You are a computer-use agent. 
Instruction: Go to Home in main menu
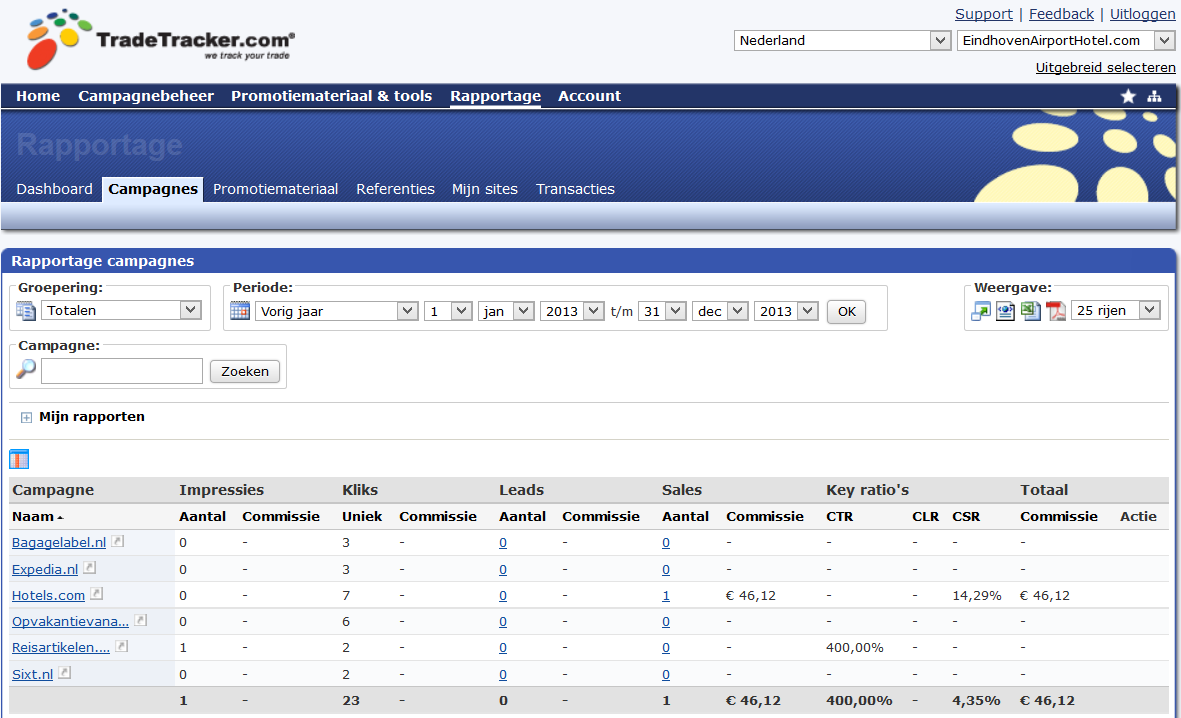coord(38,96)
